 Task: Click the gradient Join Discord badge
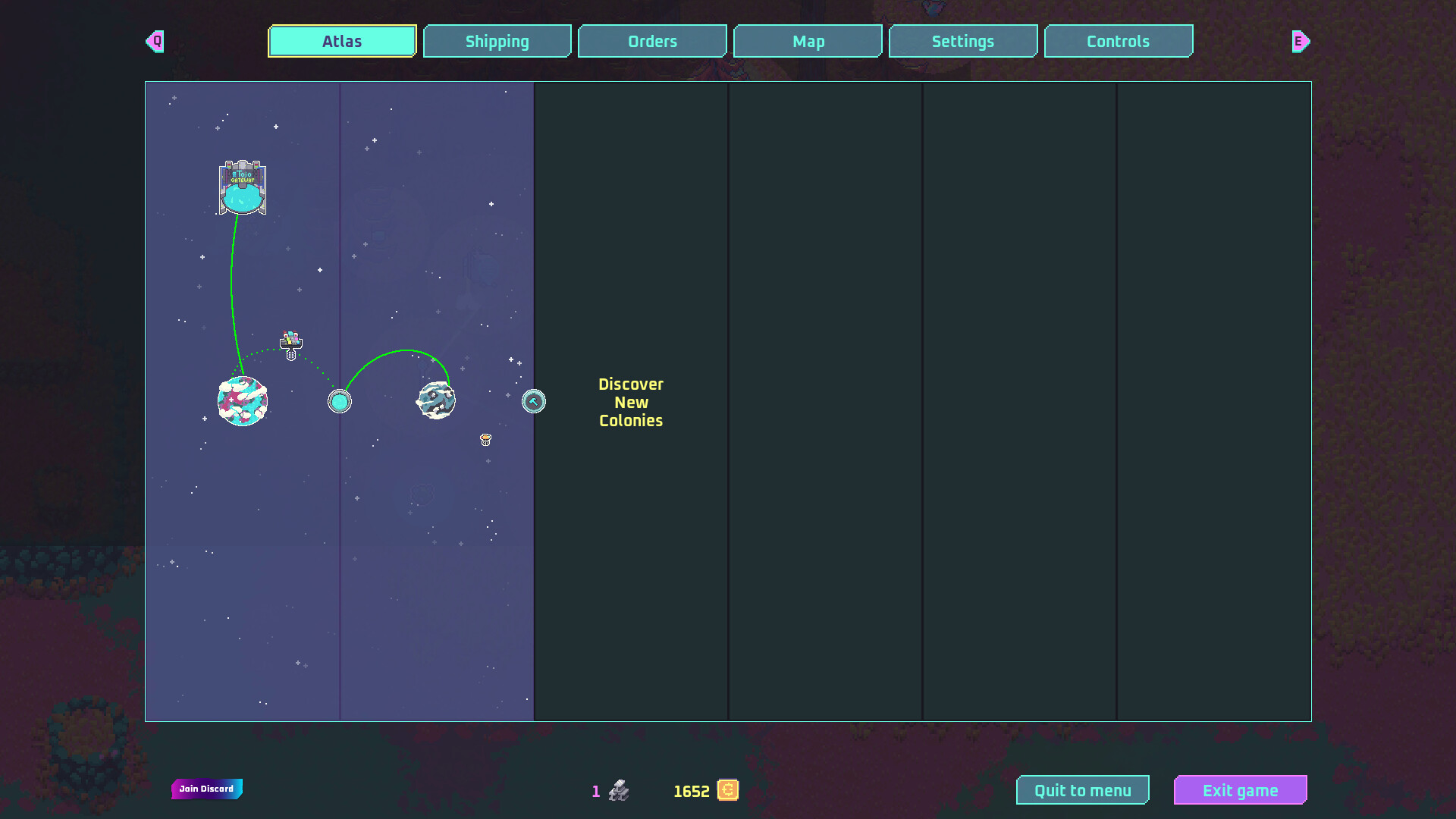click(206, 789)
